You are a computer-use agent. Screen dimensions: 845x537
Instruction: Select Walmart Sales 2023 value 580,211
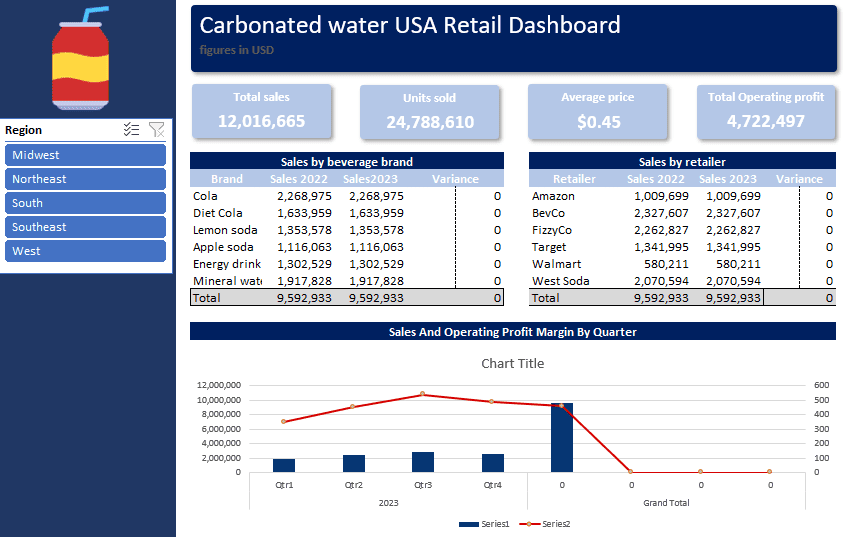pyautogui.click(x=738, y=264)
